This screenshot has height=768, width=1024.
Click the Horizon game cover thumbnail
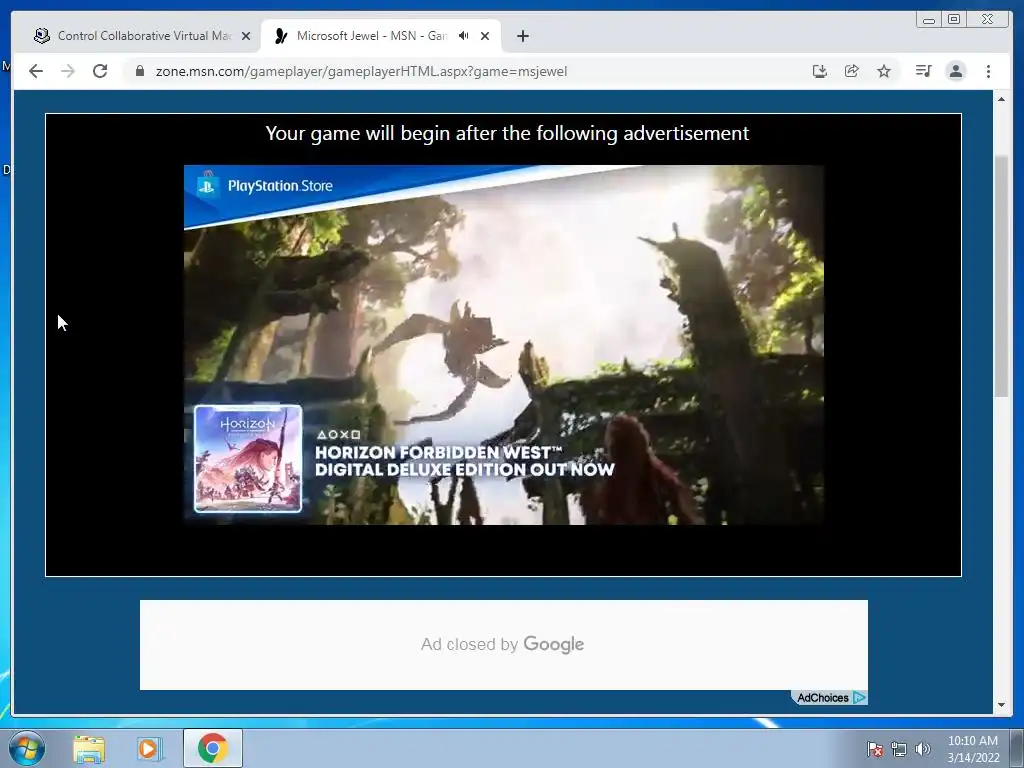[x=248, y=458]
